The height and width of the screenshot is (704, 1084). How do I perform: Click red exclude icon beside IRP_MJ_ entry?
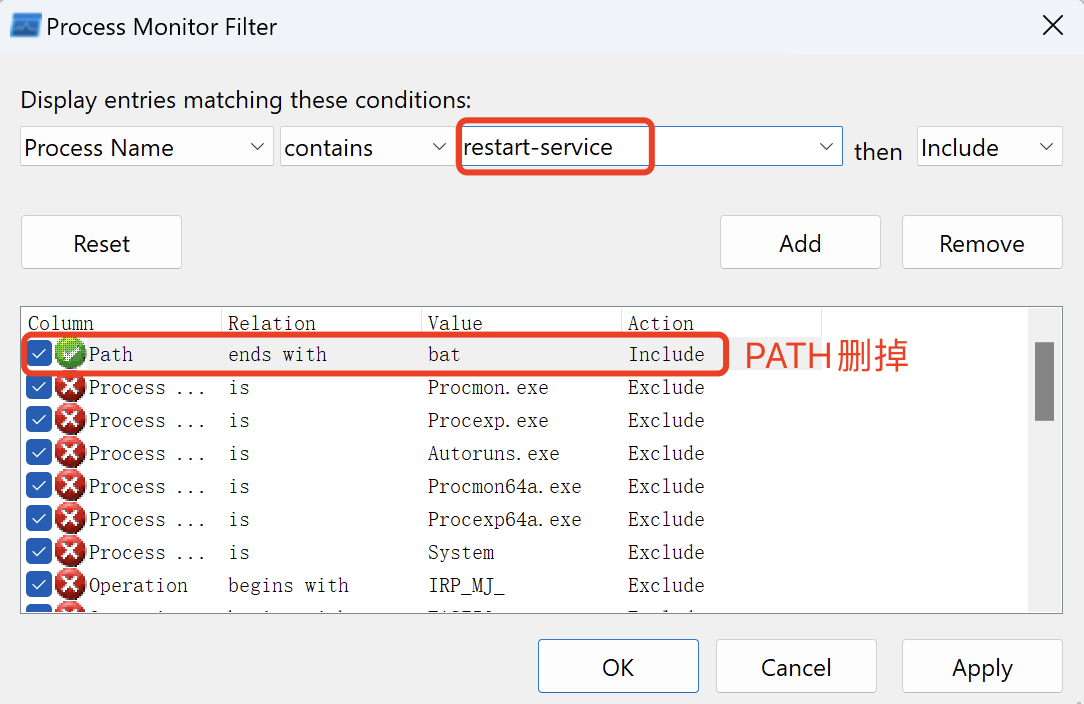pyautogui.click(x=70, y=585)
